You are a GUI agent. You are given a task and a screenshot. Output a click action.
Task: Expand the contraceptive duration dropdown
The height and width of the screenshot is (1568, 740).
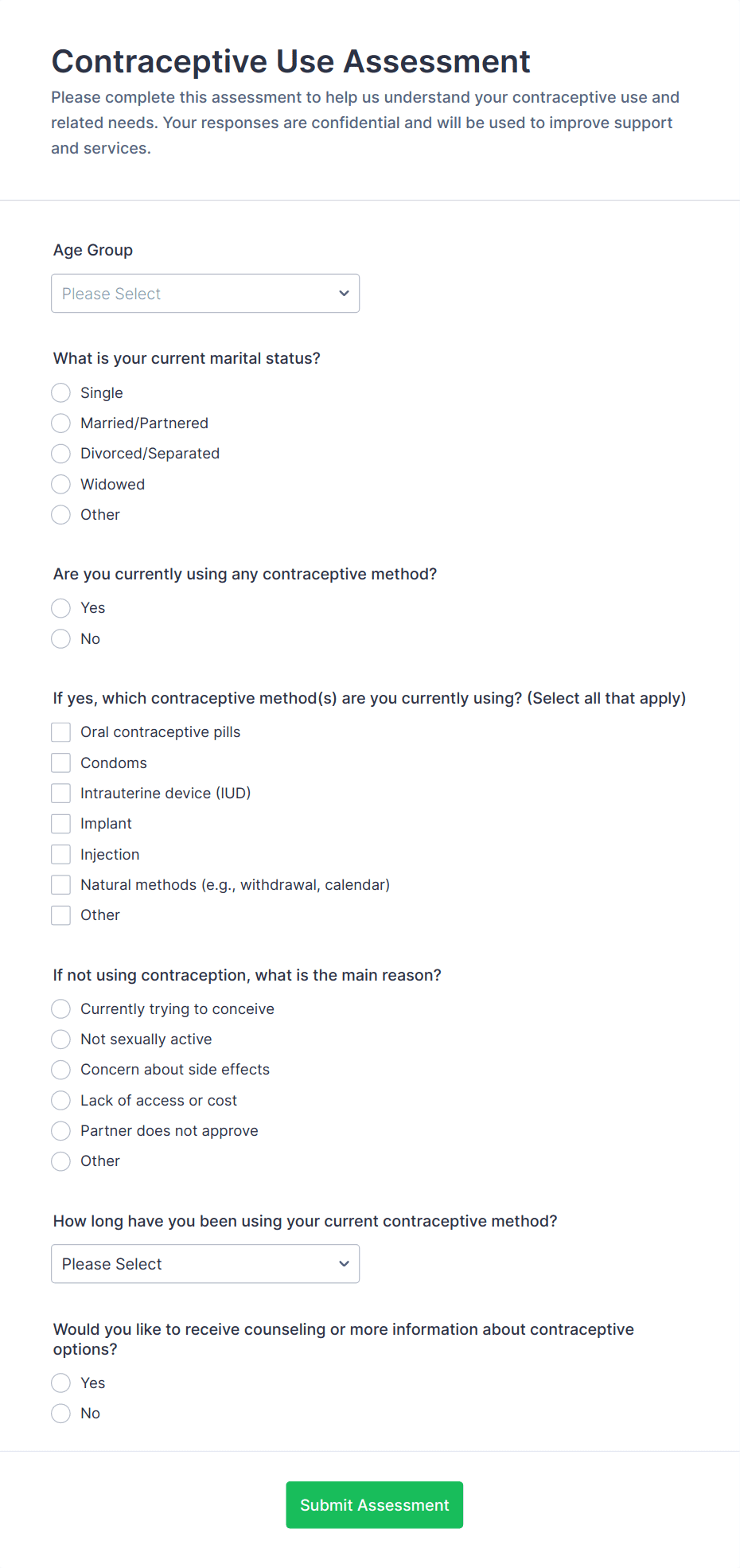[204, 1263]
